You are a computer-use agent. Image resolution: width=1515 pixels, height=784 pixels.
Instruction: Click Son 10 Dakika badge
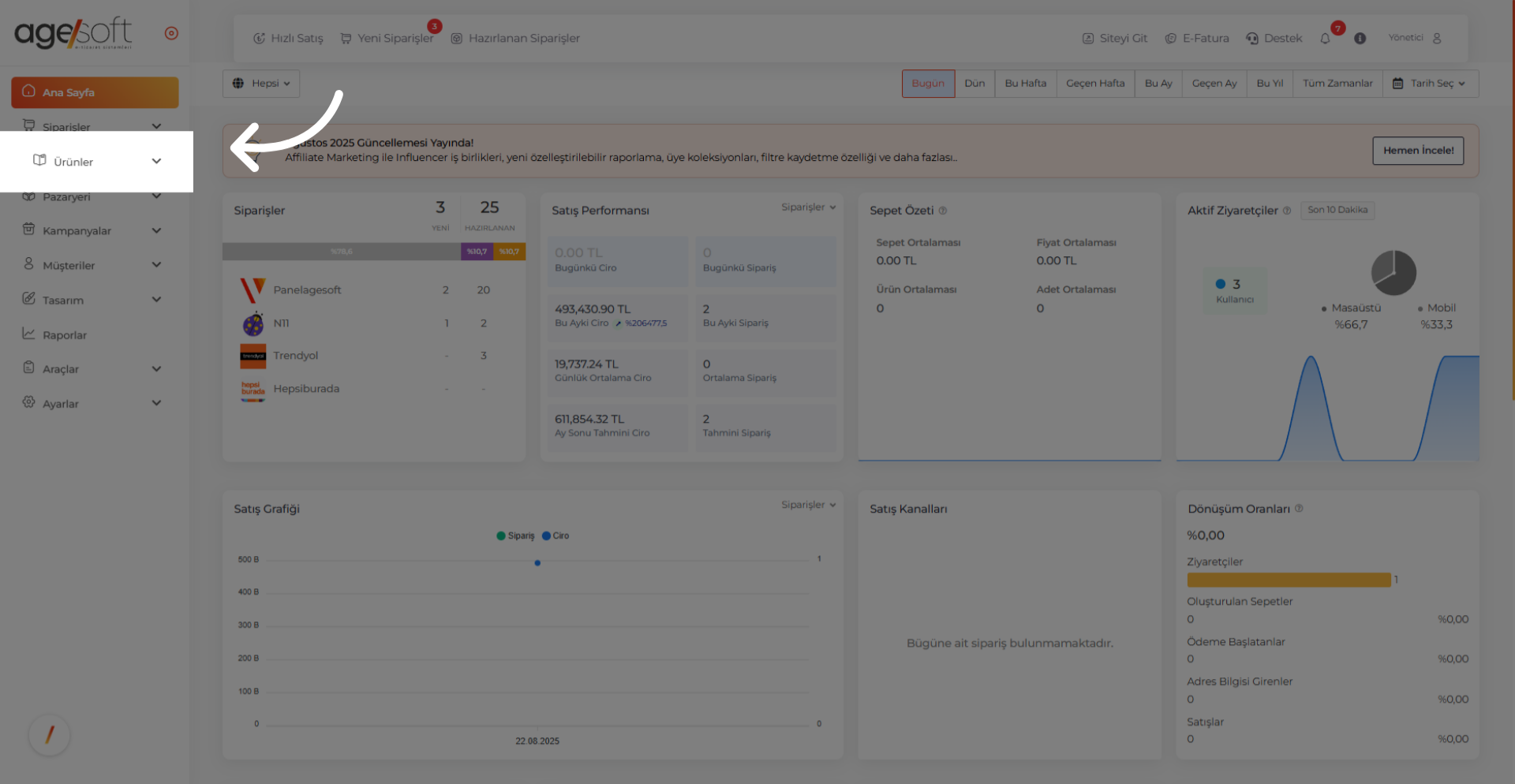tap(1337, 210)
